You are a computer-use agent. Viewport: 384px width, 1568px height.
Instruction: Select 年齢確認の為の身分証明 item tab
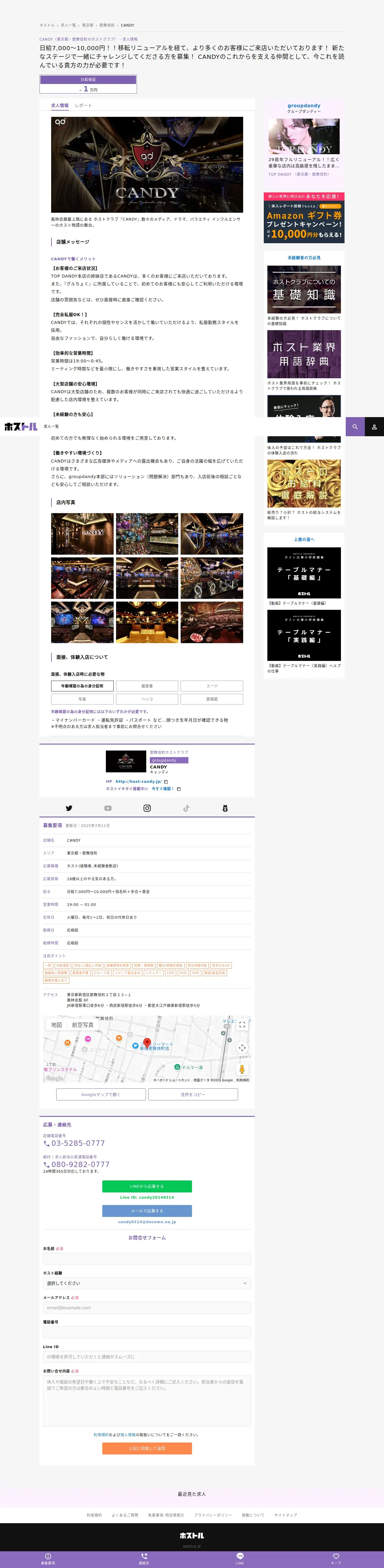tap(82, 686)
